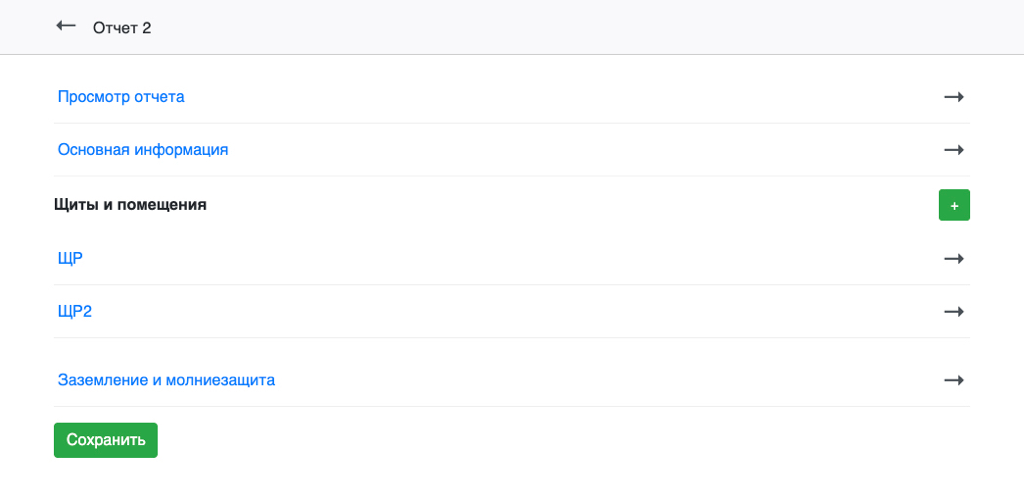Click the Отчет 2 page title

tap(122, 27)
